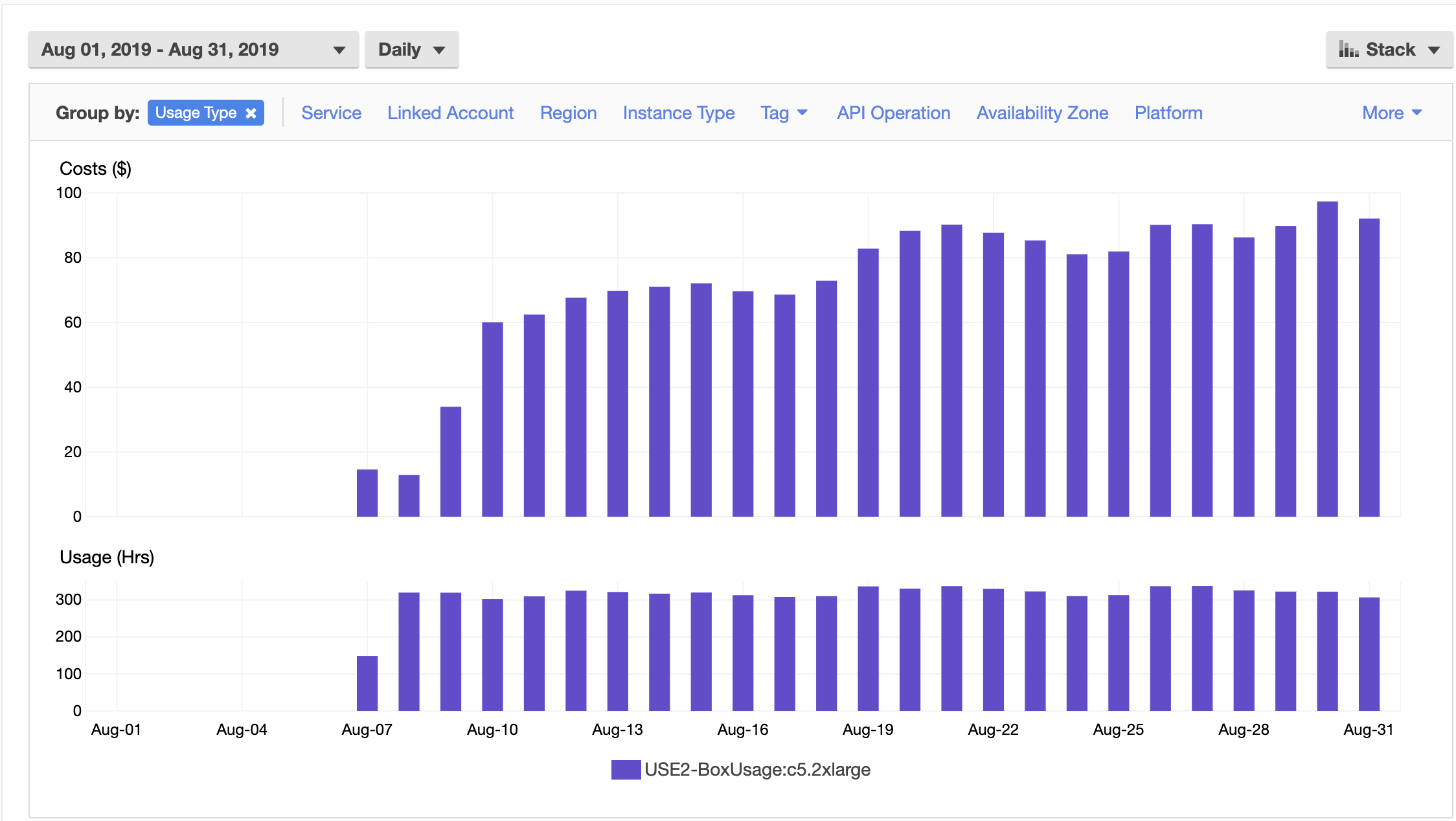Select the Service grouping option

330,112
